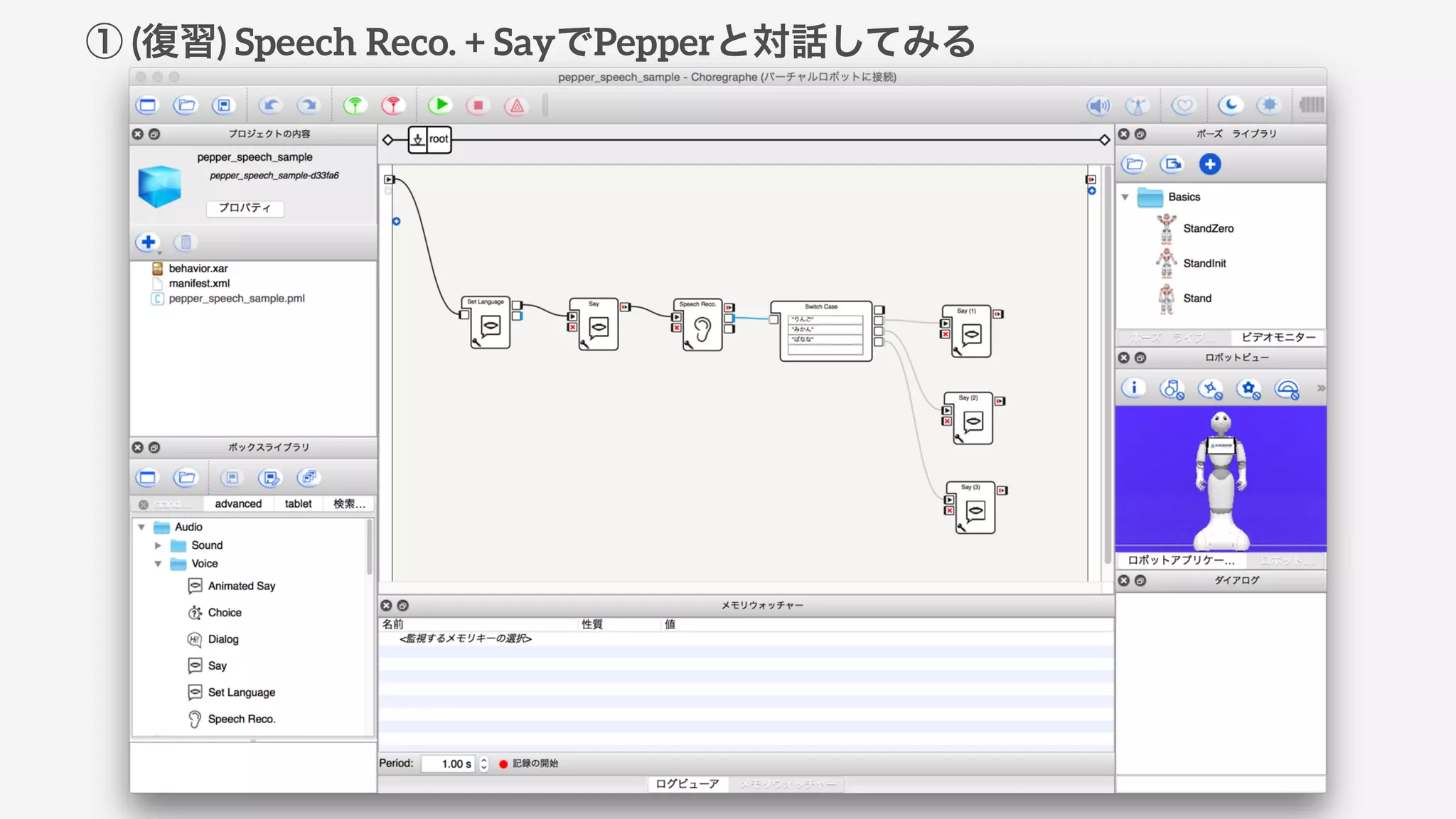The image size is (1456, 819).
Task: Save the project with the disk icon
Action: point(223,106)
